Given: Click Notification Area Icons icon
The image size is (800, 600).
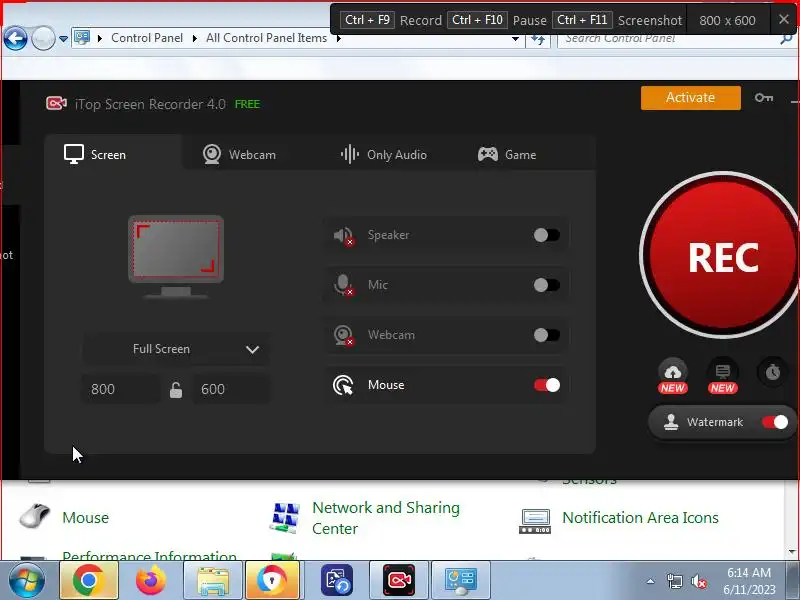Looking at the screenshot, I should (535, 521).
